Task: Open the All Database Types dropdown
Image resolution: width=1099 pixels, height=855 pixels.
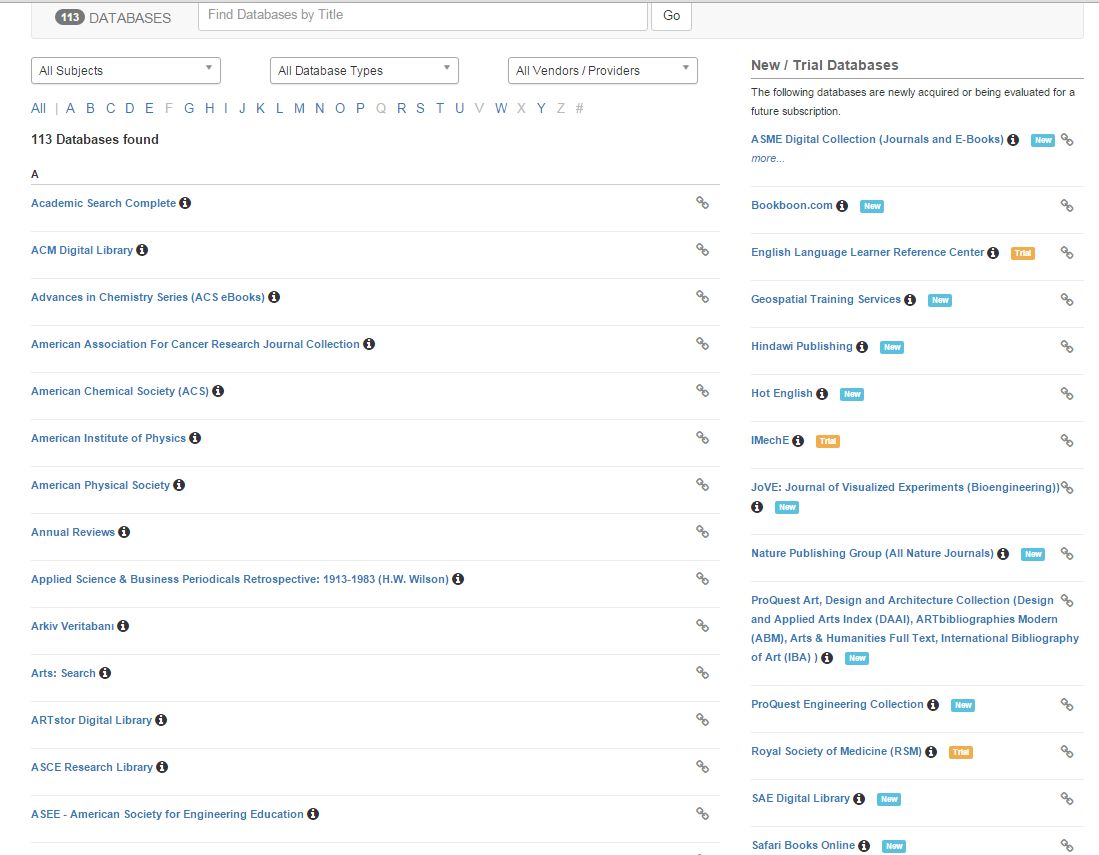Action: click(364, 70)
